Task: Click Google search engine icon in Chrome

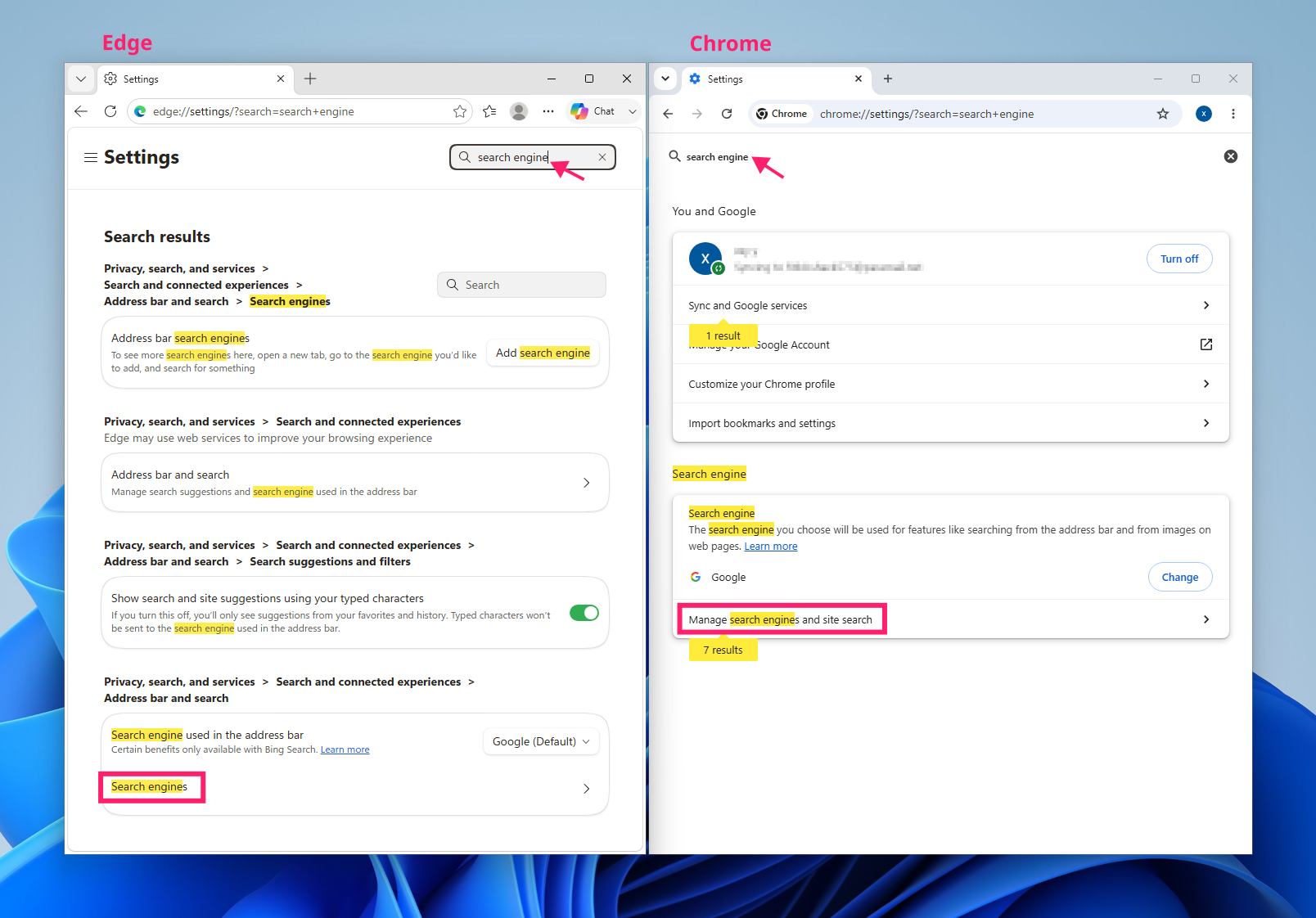Action: click(x=696, y=577)
